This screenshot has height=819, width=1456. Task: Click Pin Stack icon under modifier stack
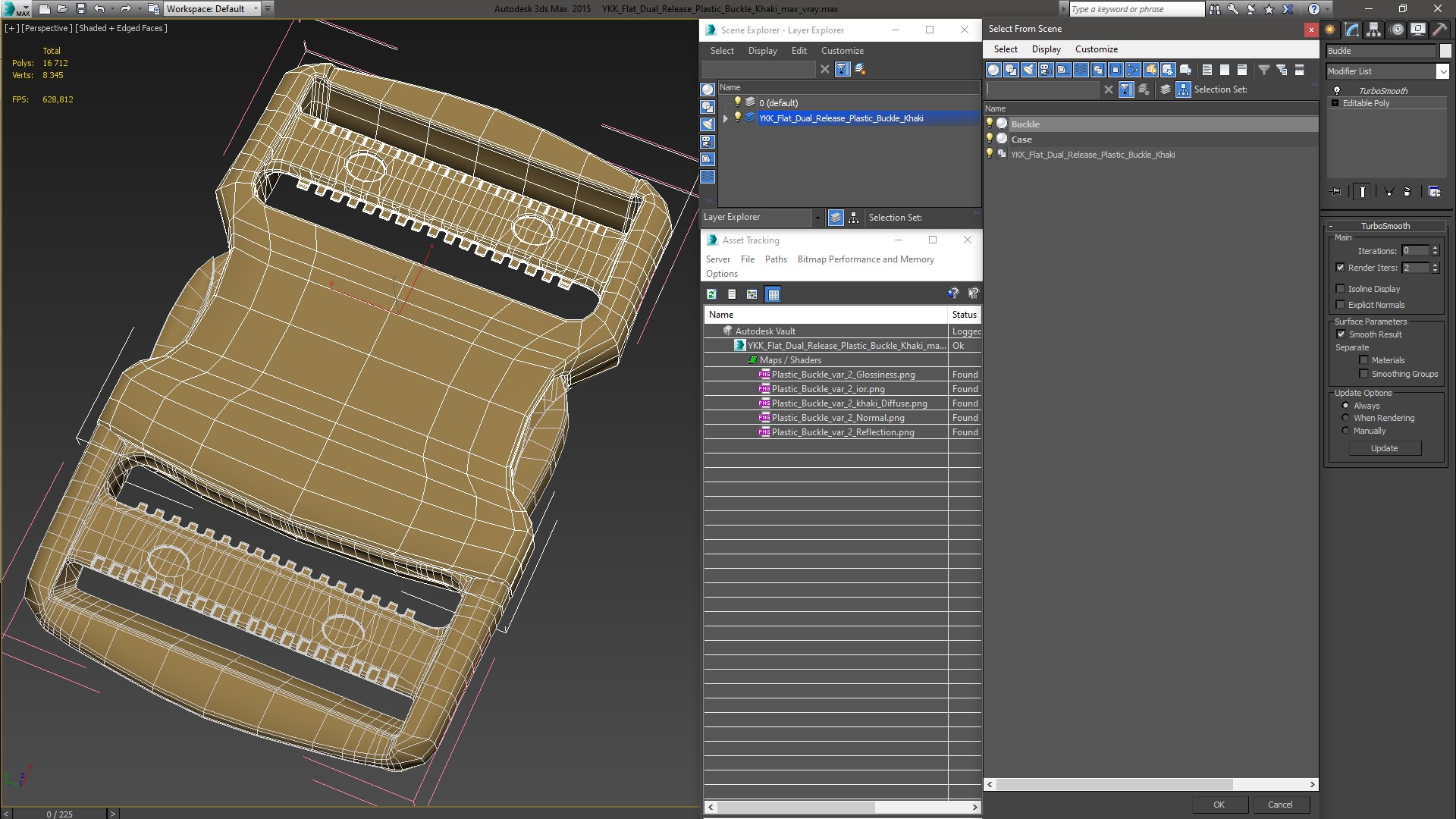[1335, 192]
